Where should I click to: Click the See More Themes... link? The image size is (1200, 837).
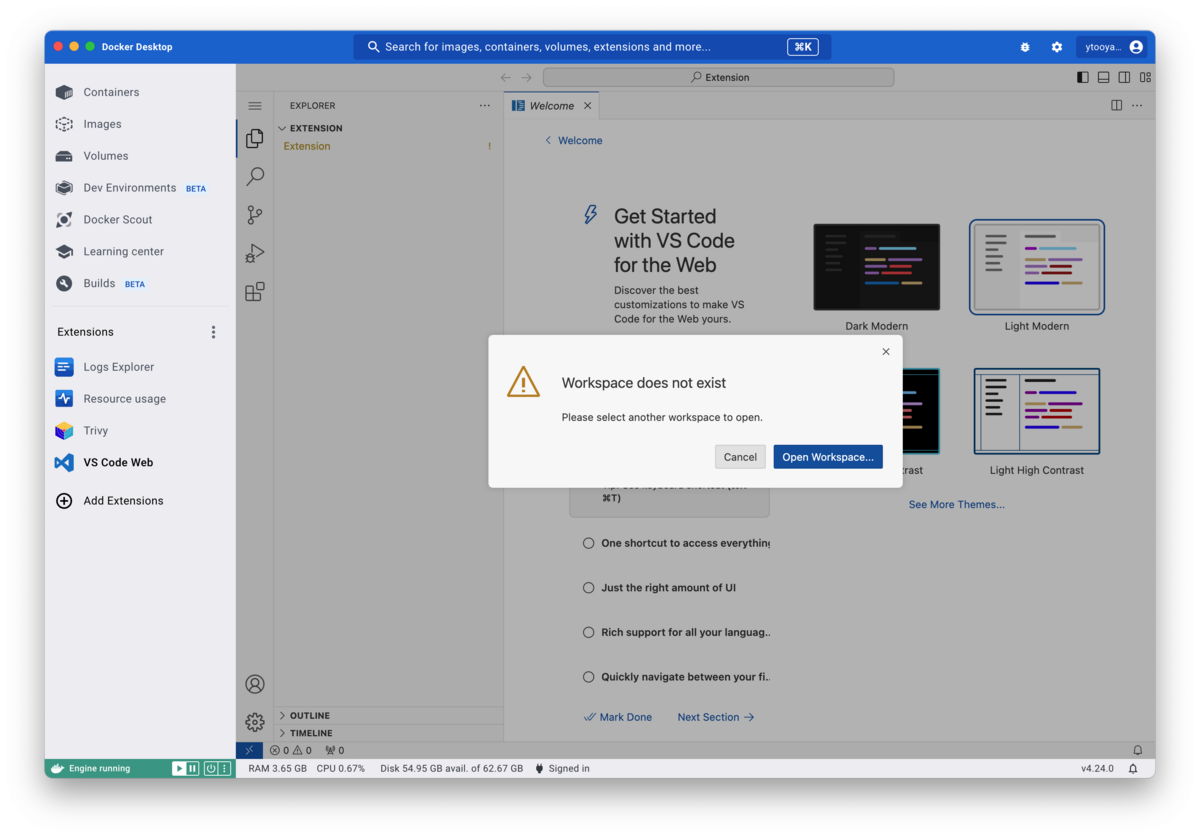pos(957,505)
